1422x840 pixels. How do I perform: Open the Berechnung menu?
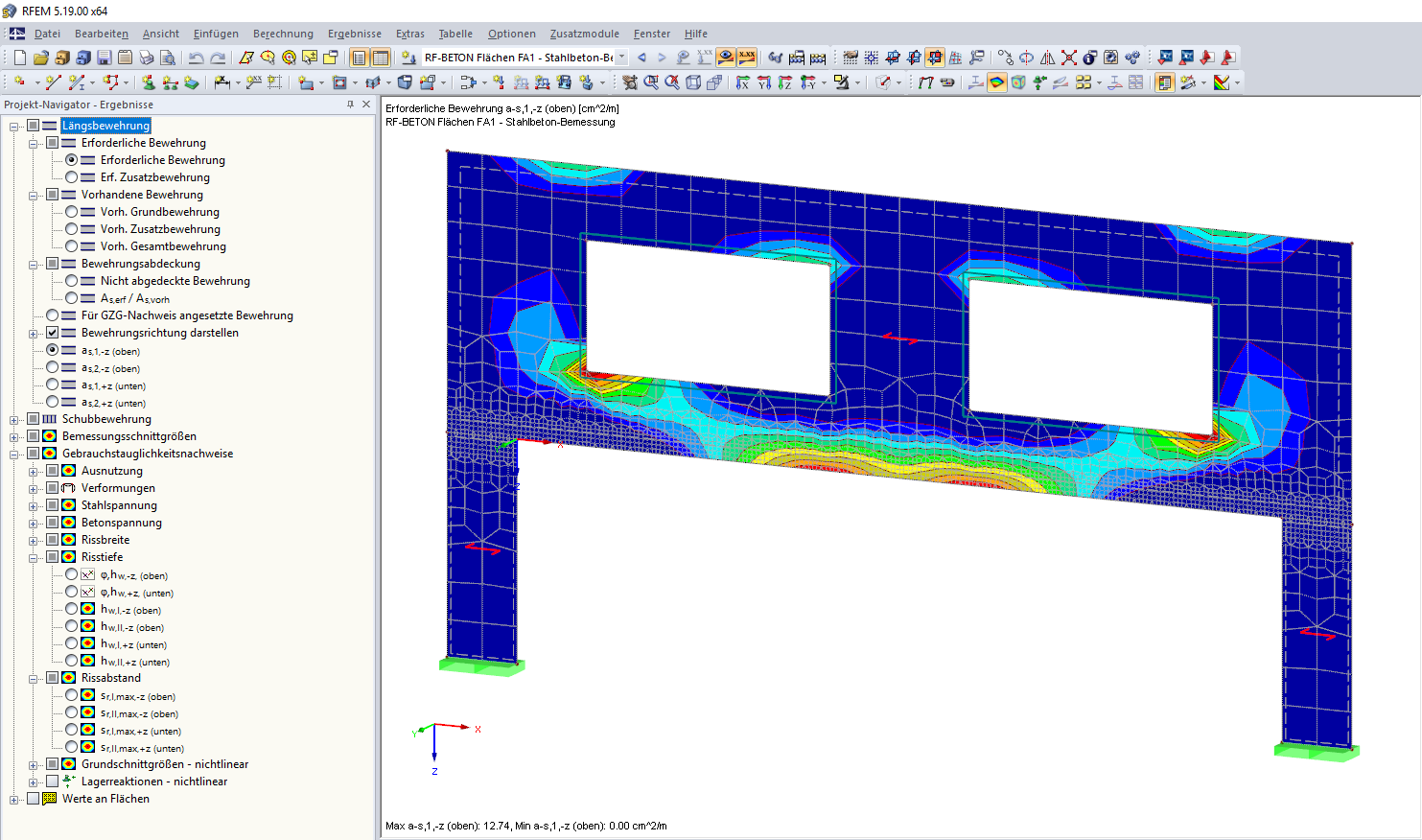tap(283, 34)
